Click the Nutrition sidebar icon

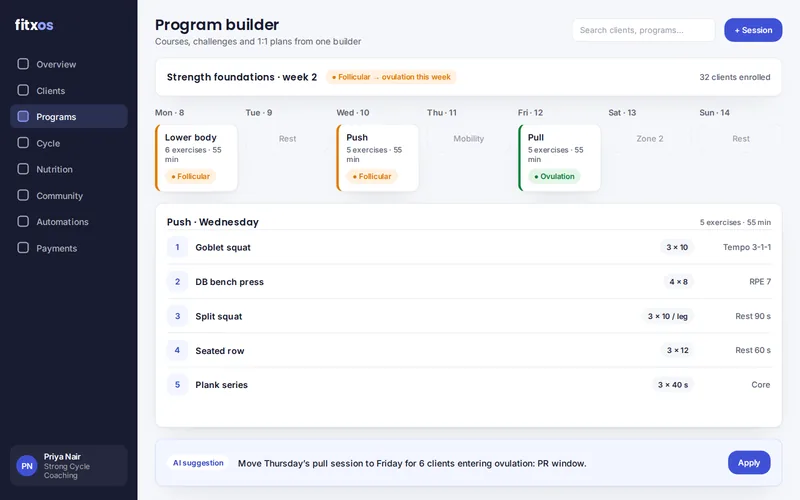tap(23, 169)
